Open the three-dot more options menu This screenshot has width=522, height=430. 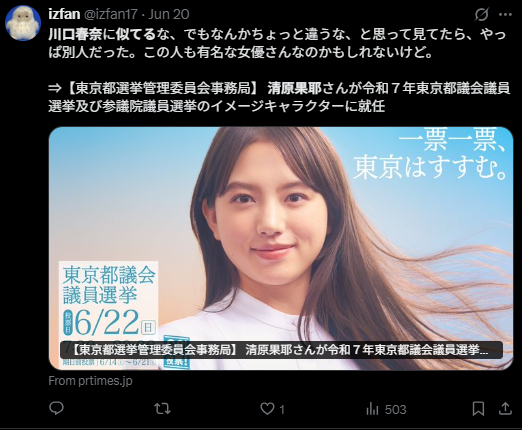pyautogui.click(x=505, y=14)
